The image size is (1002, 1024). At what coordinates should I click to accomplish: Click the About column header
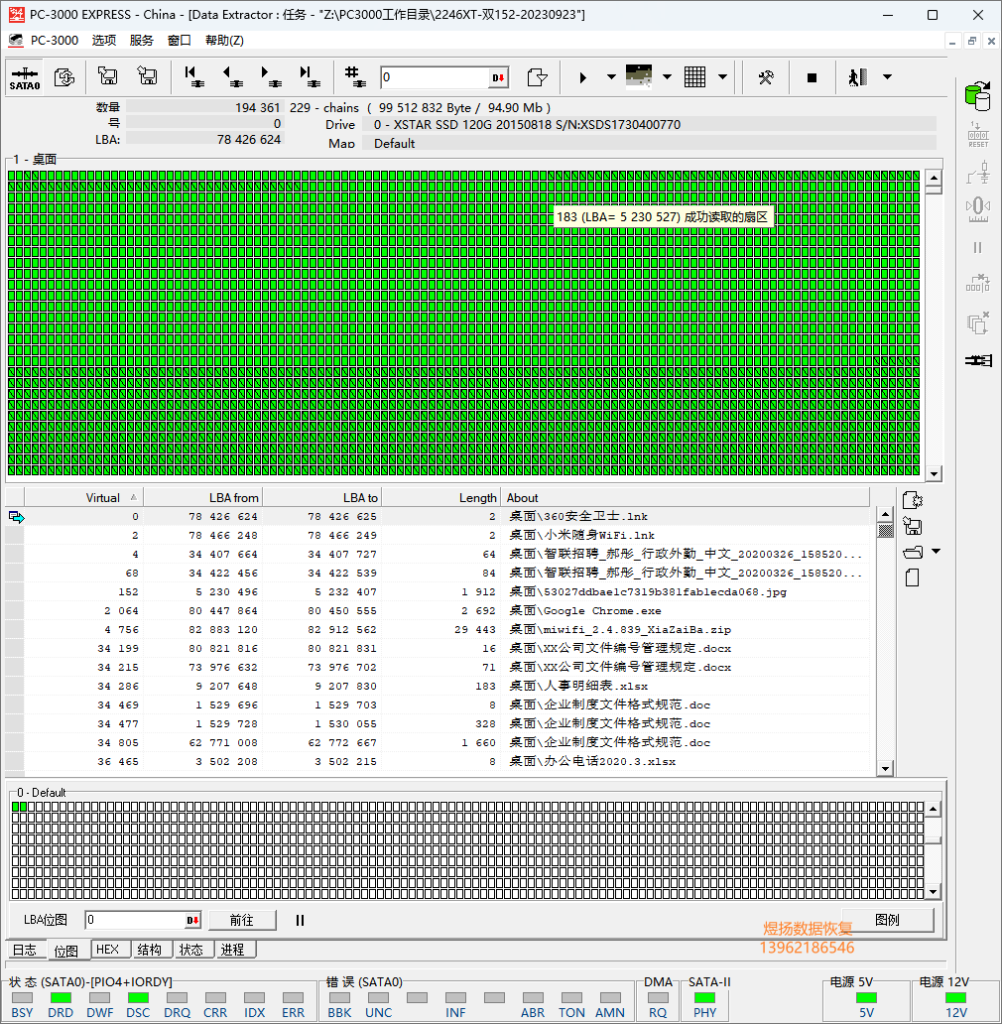(685, 498)
